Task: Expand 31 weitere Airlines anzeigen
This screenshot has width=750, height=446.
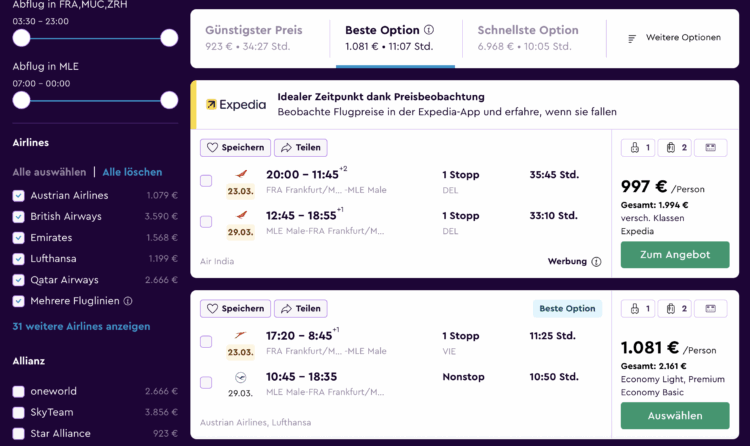Action: point(81,326)
